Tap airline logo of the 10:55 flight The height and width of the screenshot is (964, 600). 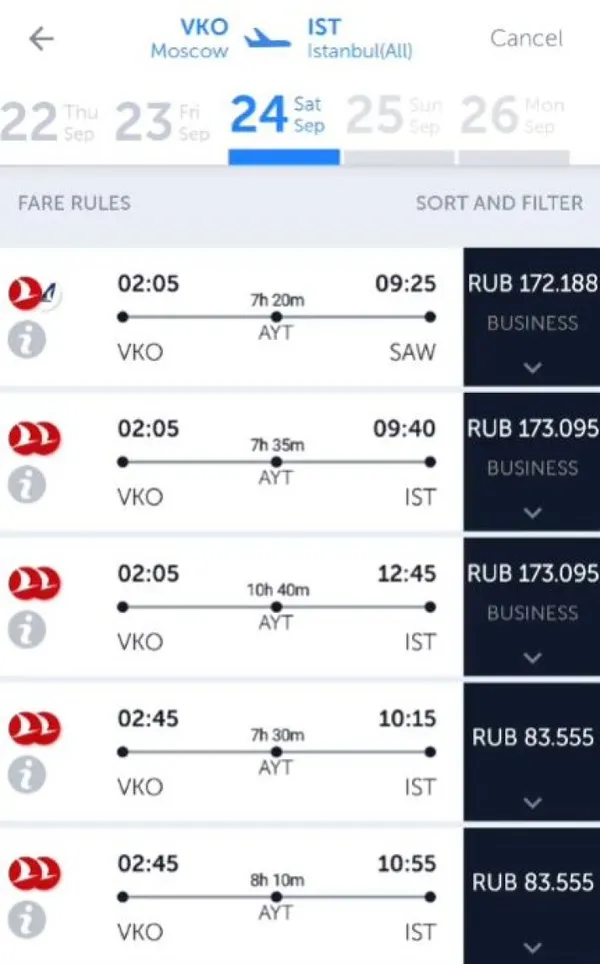pos(33,873)
